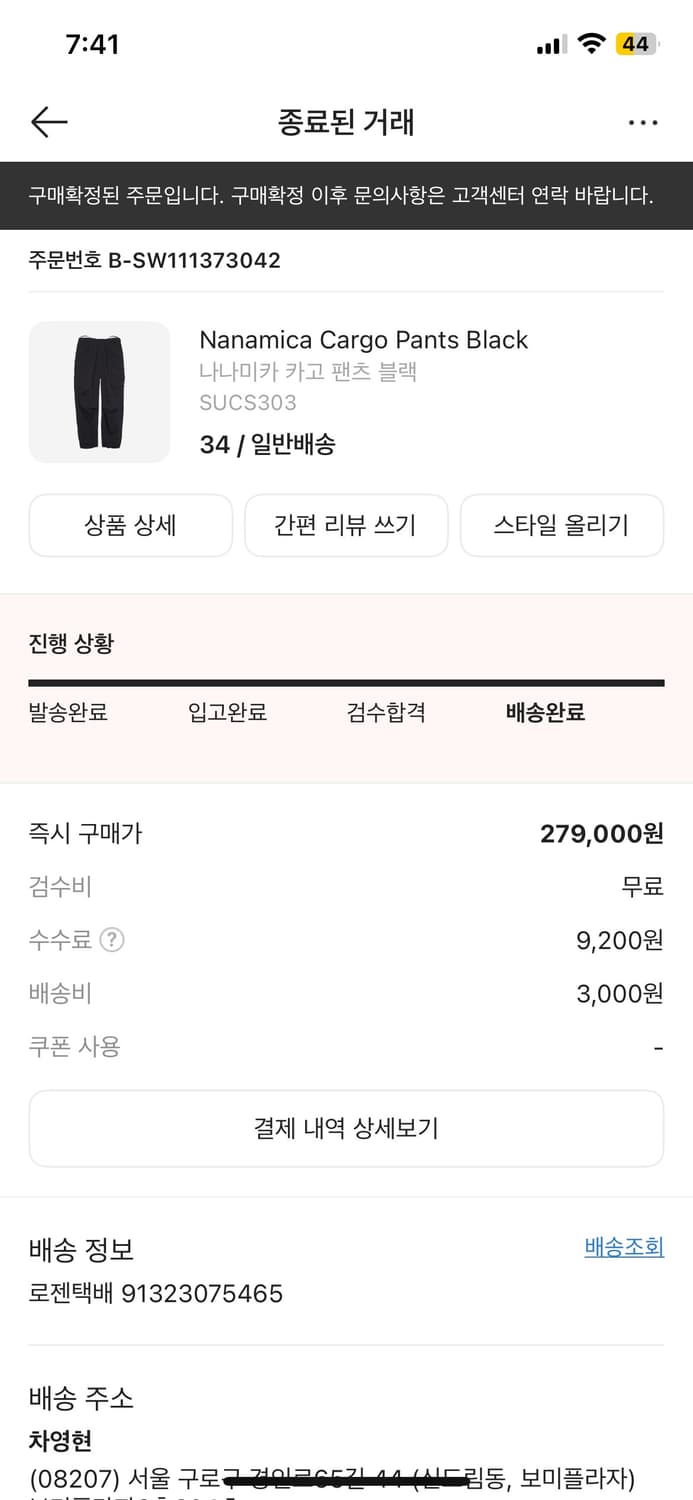Tap the back arrow to exit
The image size is (693, 1500).
pyautogui.click(x=48, y=122)
